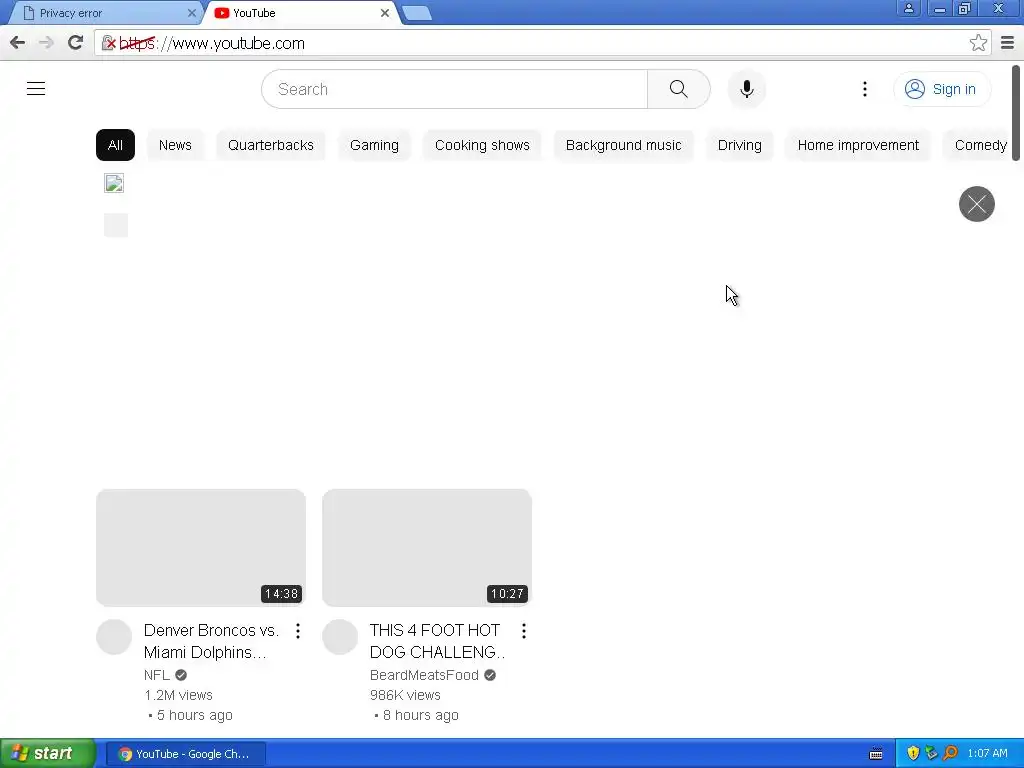Select the Cooking shows chip
This screenshot has width=1024, height=768.
482,145
